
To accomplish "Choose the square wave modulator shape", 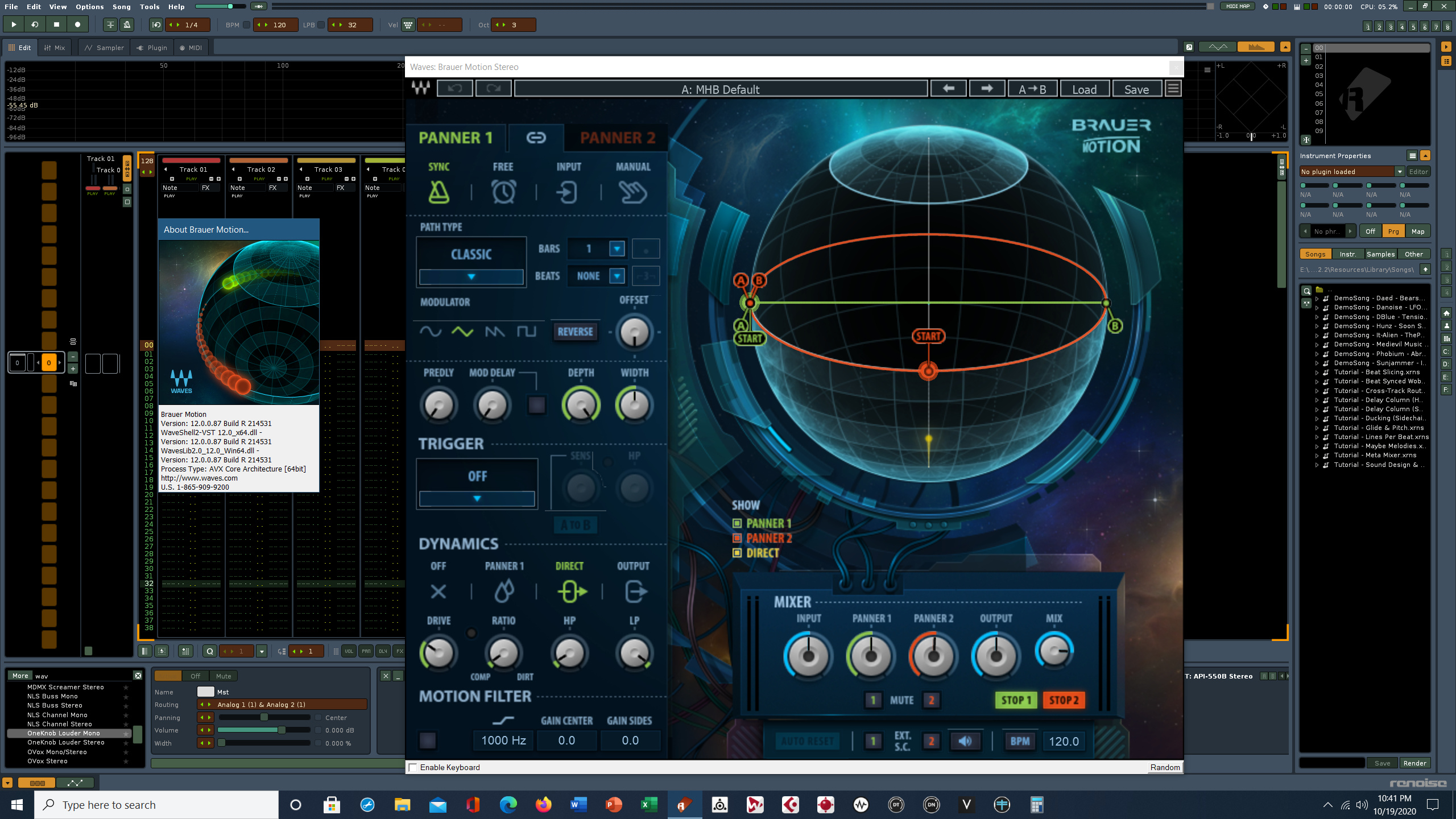I will pos(527,332).
